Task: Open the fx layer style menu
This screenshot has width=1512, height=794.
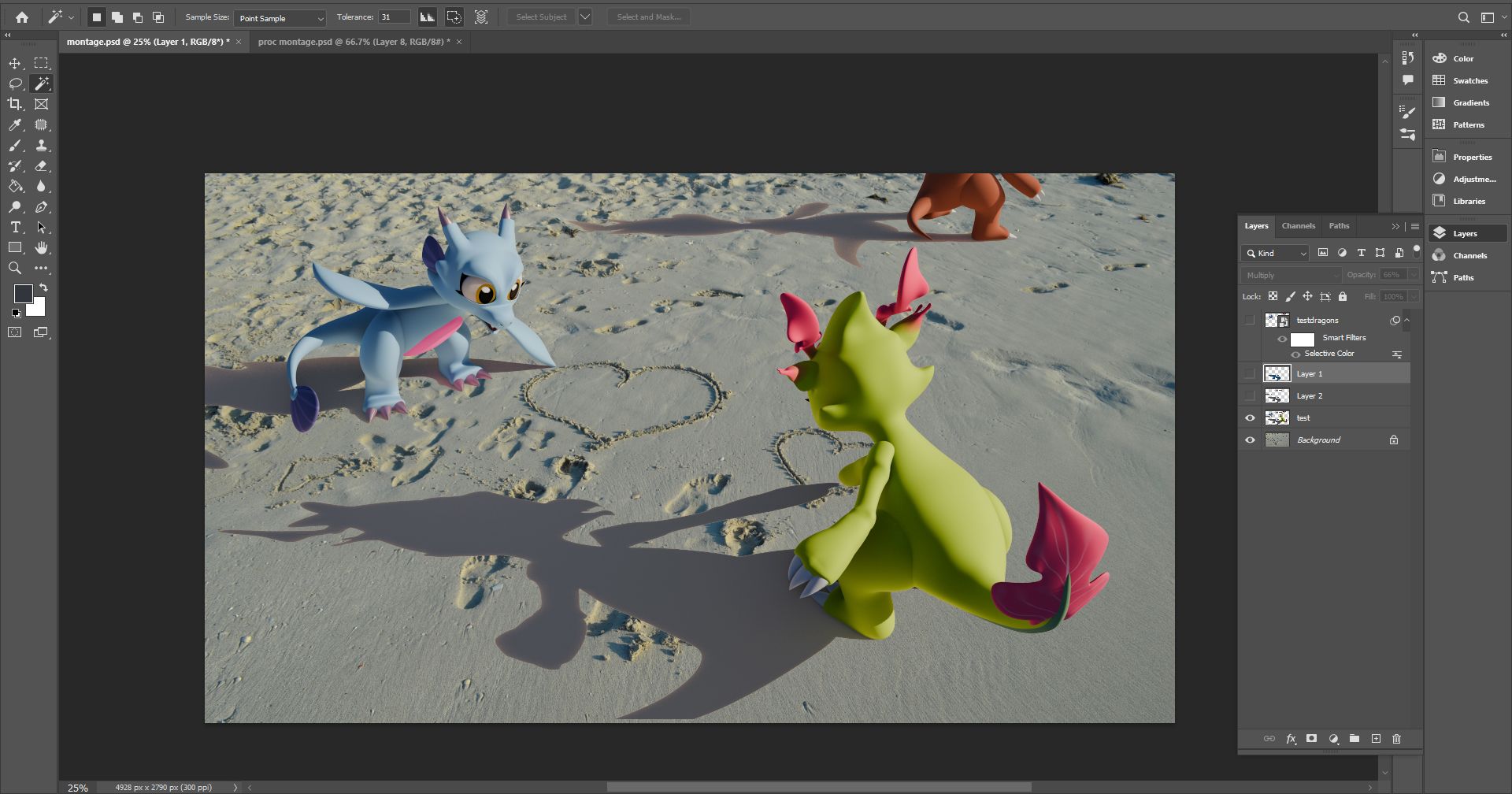Action: coord(1291,739)
